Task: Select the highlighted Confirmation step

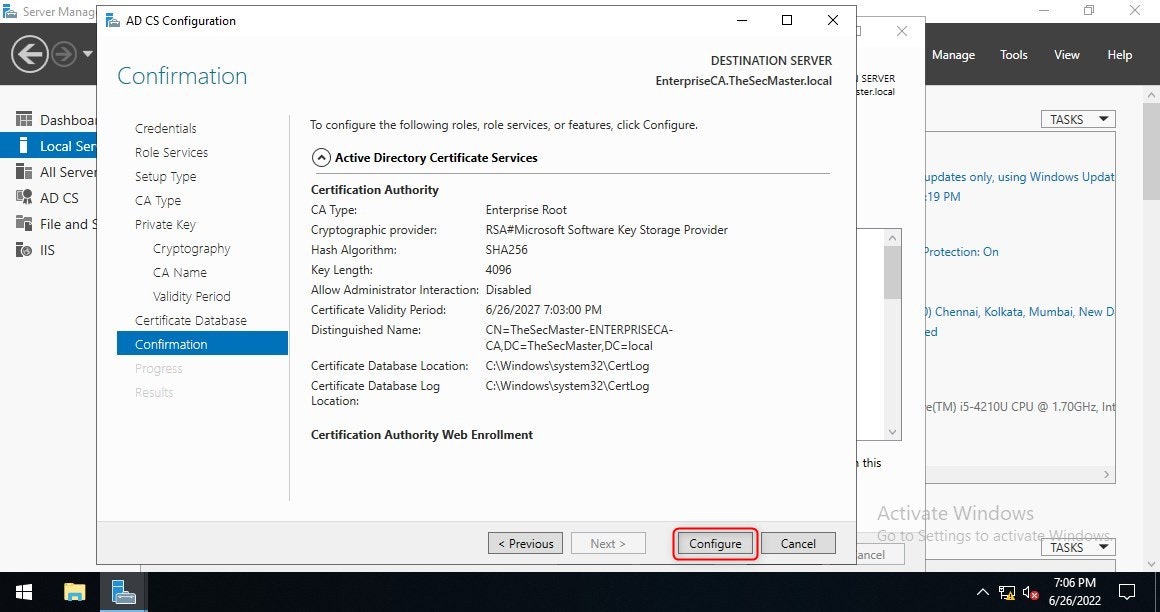Action: click(x=202, y=344)
